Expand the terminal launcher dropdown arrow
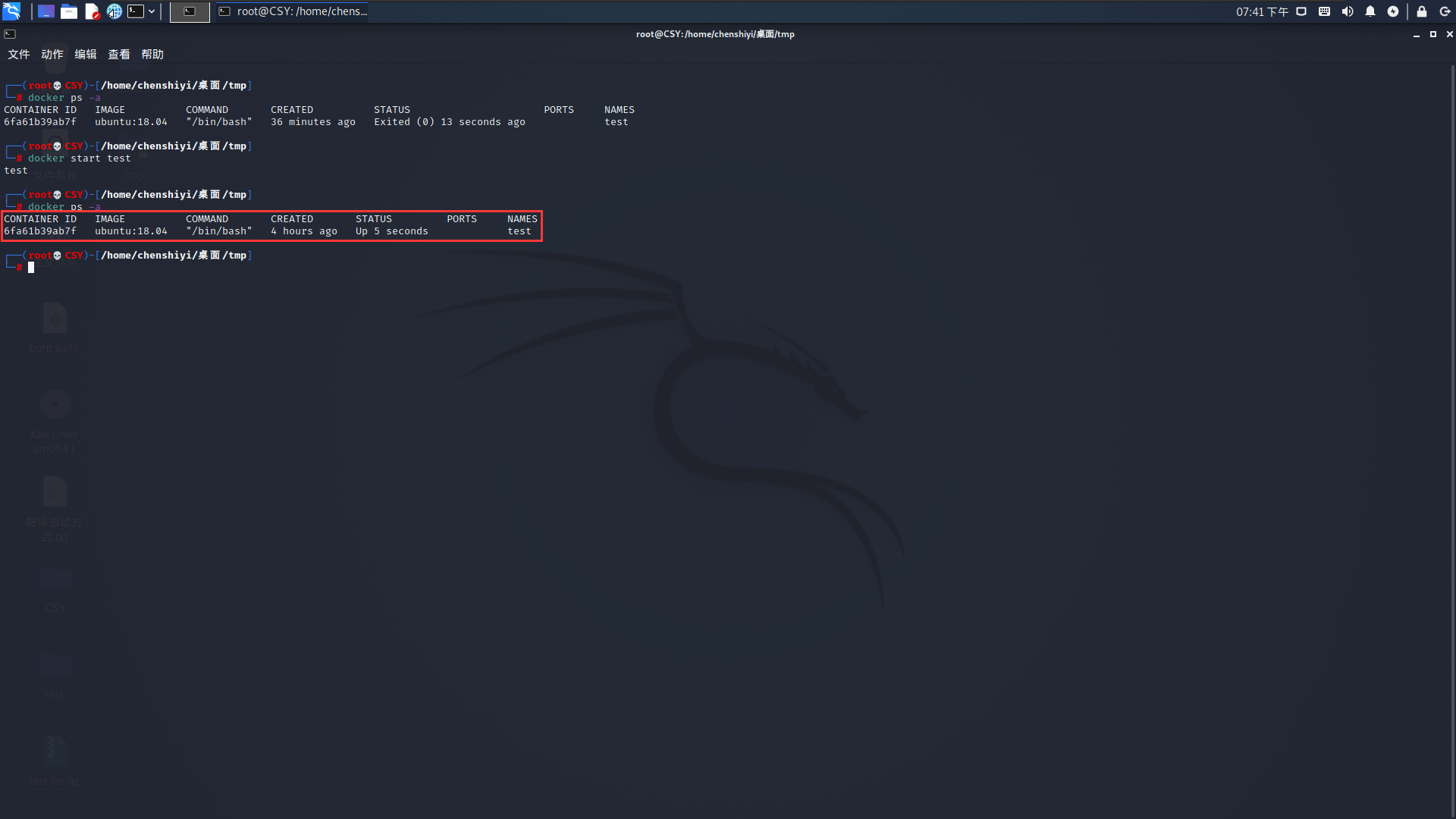This screenshot has height=819, width=1456. [152, 11]
